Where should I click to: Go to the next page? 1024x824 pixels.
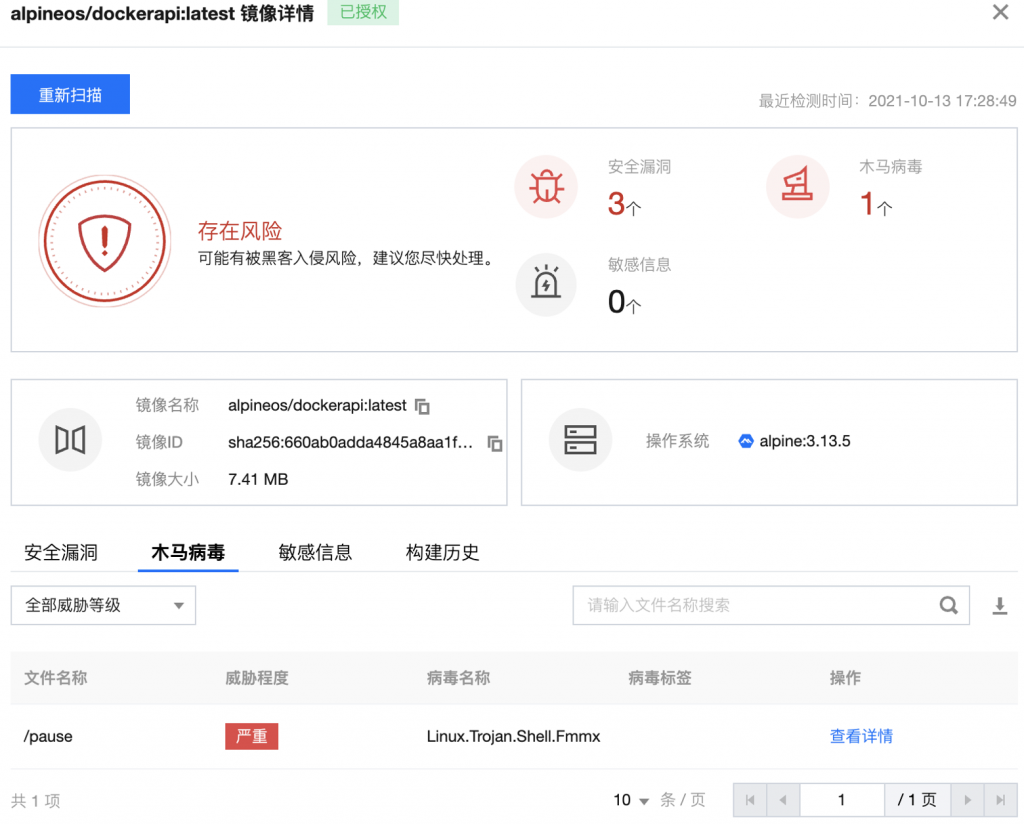tap(968, 800)
